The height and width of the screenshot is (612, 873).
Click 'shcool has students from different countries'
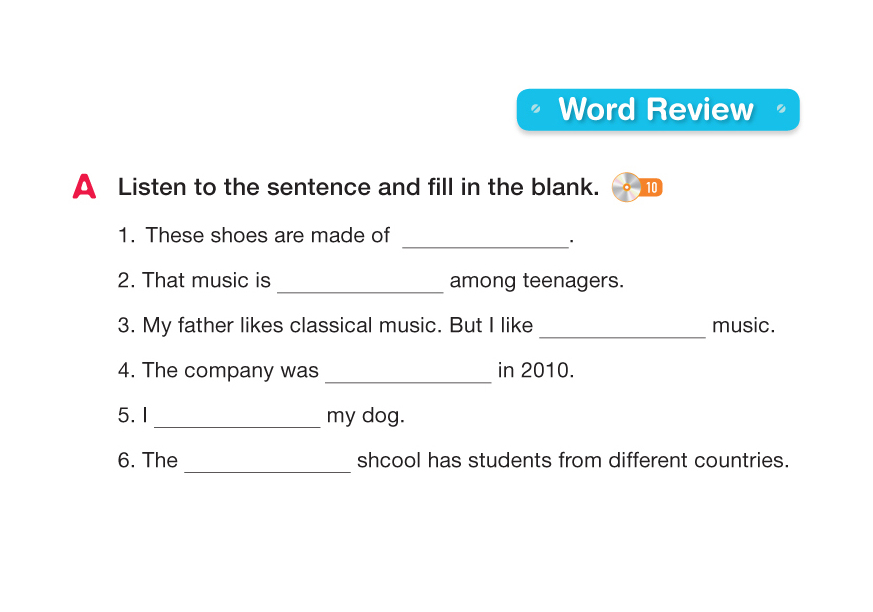(573, 461)
